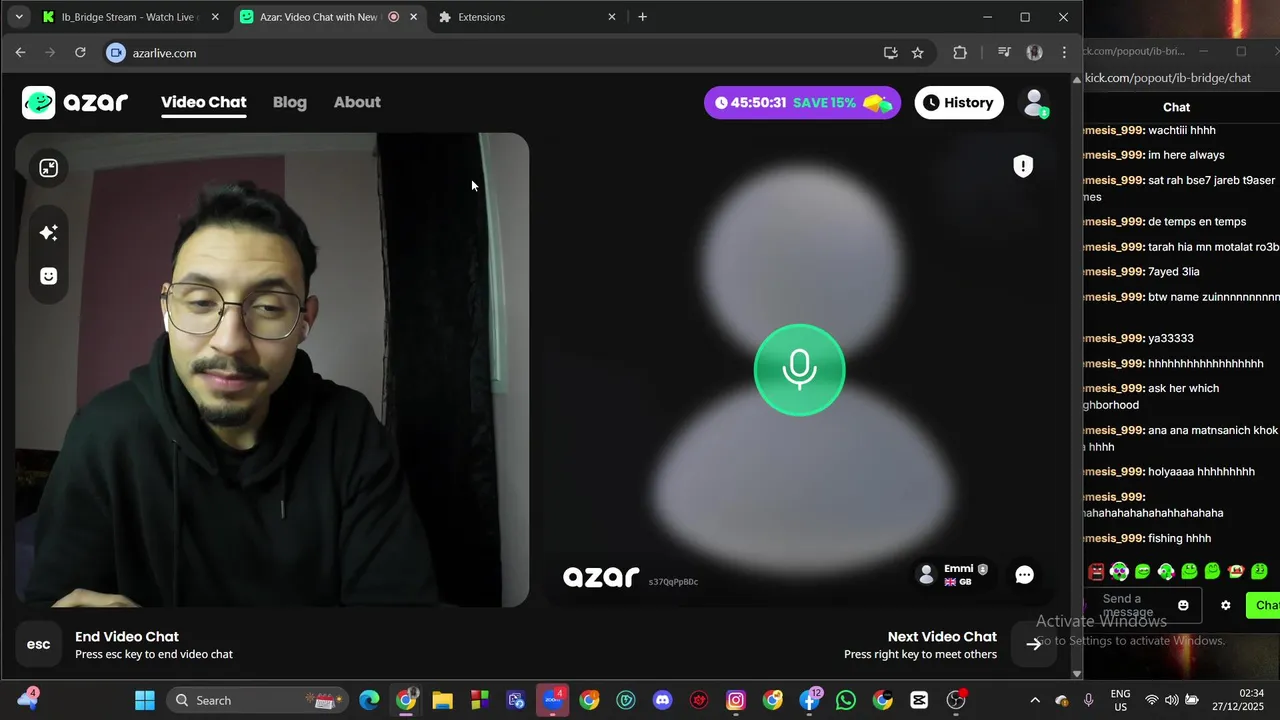Show hidden system tray icons
1280x720 pixels.
(x=1035, y=700)
